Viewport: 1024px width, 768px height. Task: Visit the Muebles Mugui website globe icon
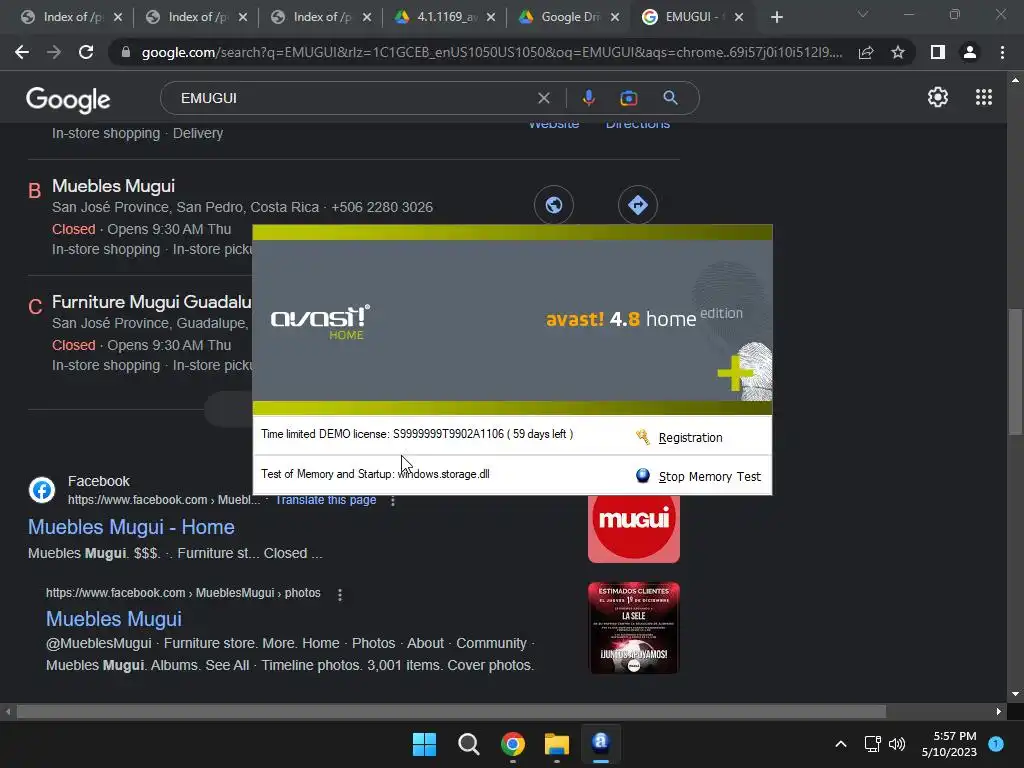coord(554,205)
